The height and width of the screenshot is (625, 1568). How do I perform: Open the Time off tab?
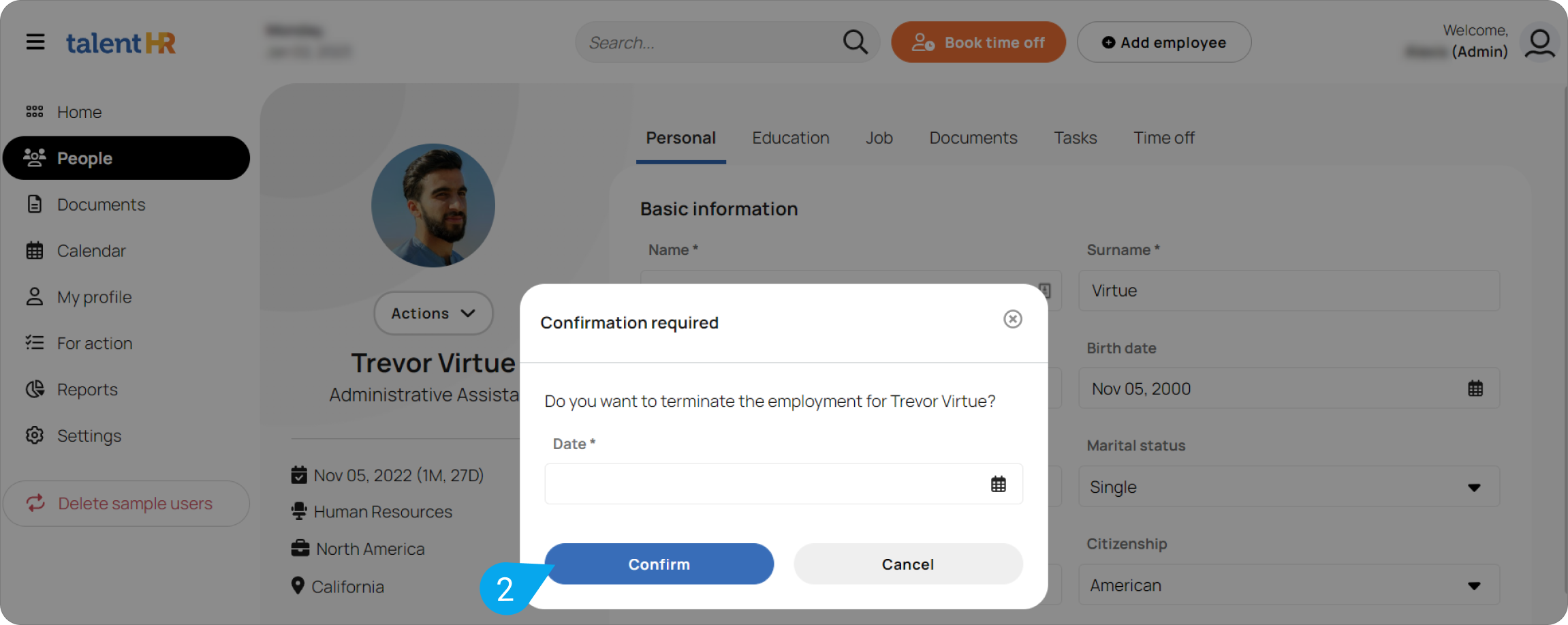click(1163, 137)
